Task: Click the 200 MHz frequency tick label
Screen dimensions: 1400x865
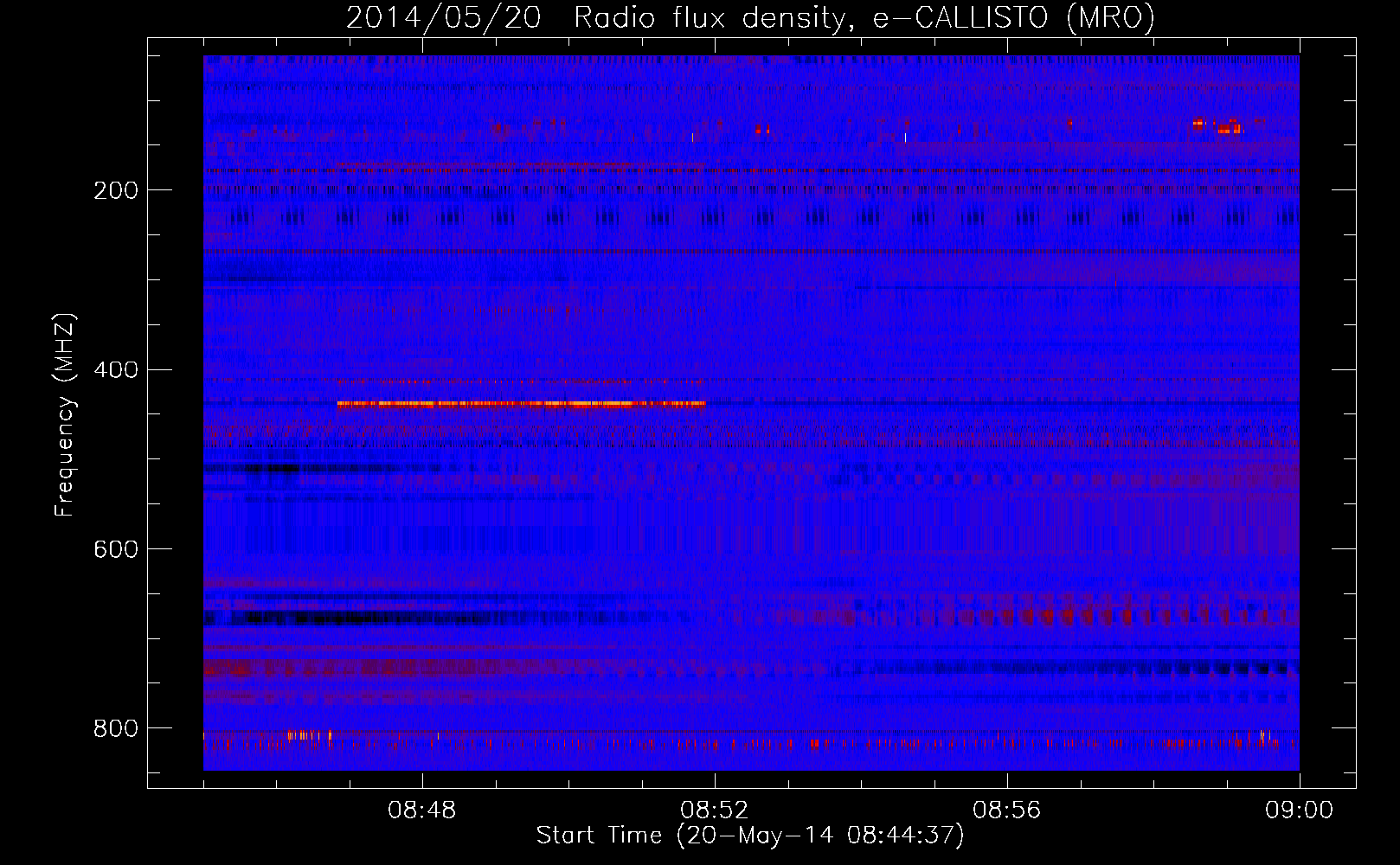Action: [115, 190]
